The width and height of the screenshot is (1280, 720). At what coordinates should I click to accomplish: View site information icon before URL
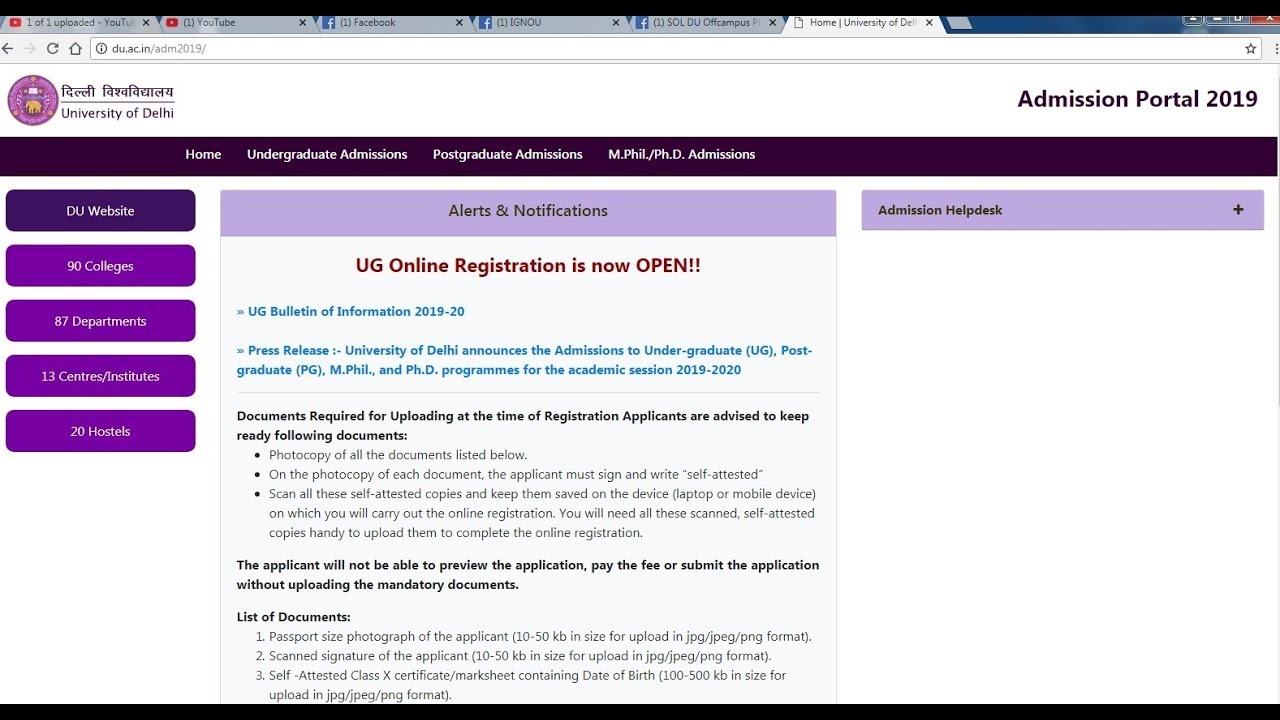point(101,48)
